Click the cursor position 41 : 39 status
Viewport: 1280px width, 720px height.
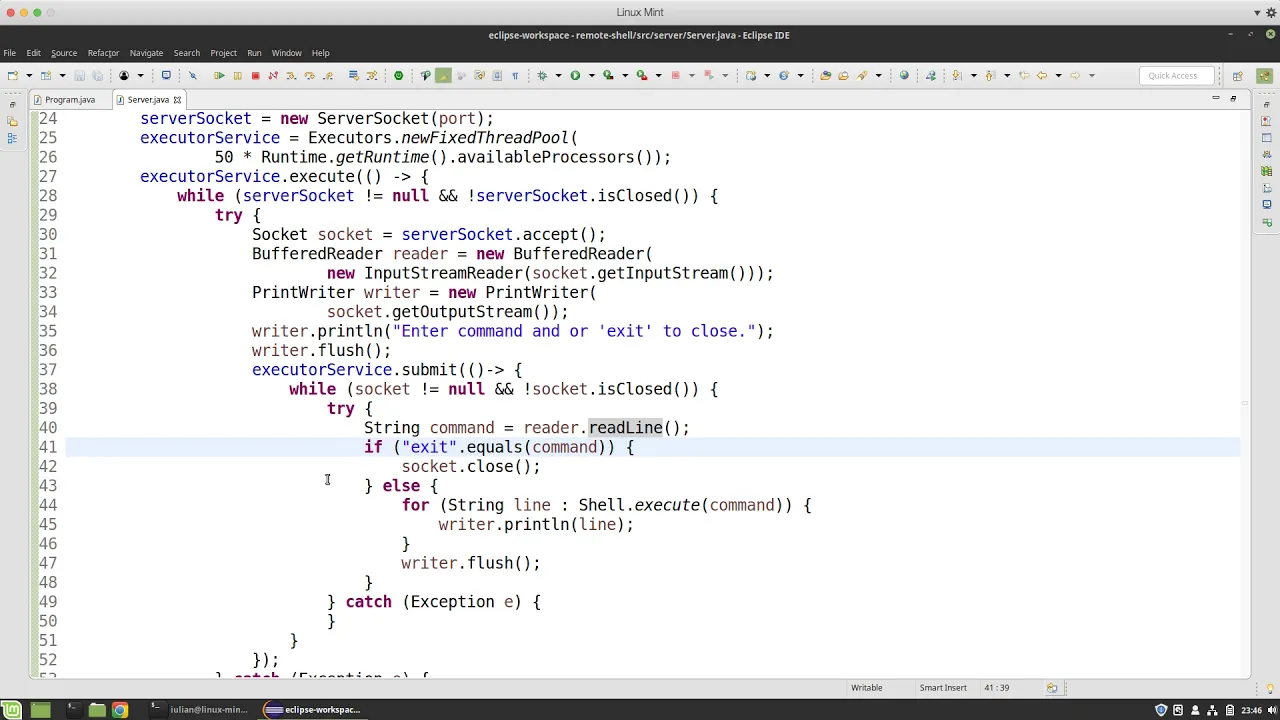996,688
